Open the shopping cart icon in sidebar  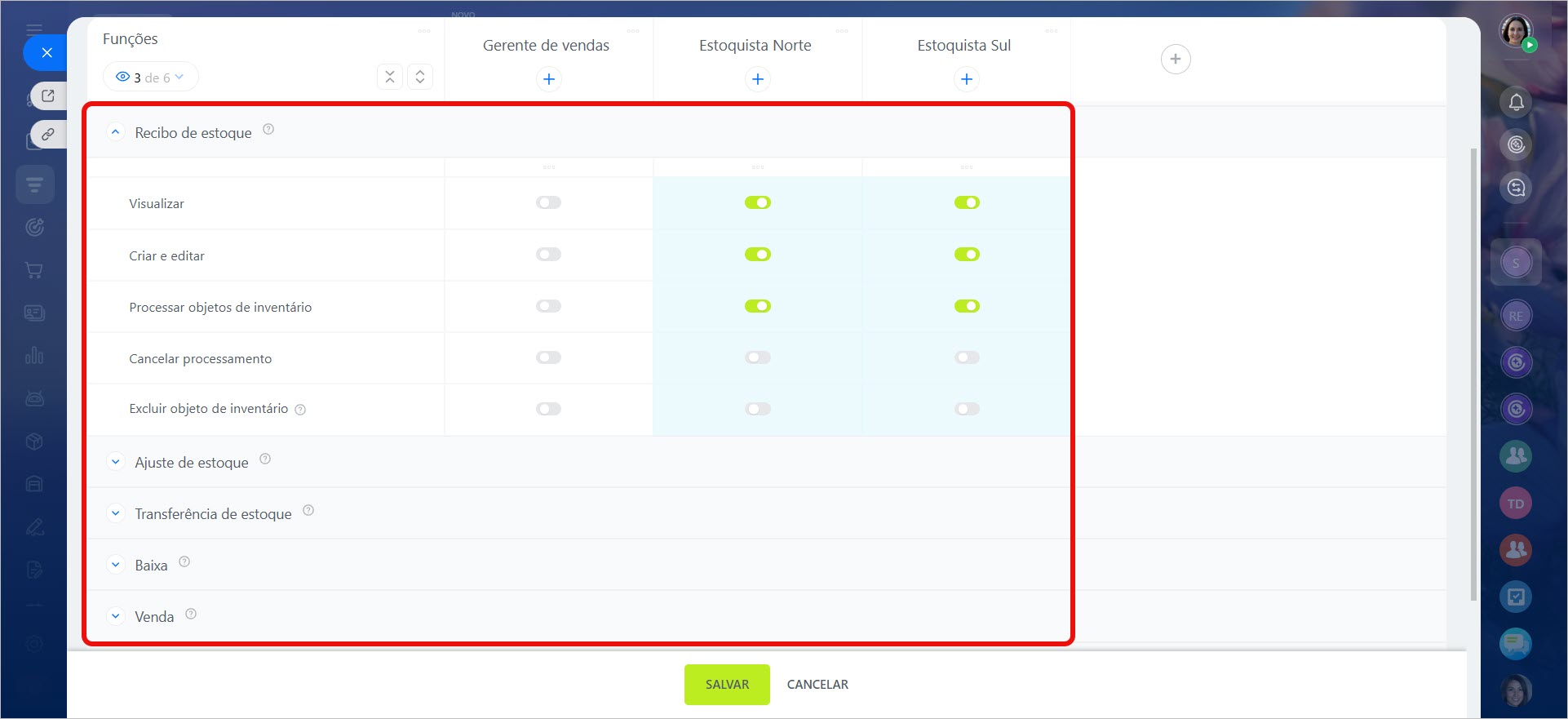point(34,270)
